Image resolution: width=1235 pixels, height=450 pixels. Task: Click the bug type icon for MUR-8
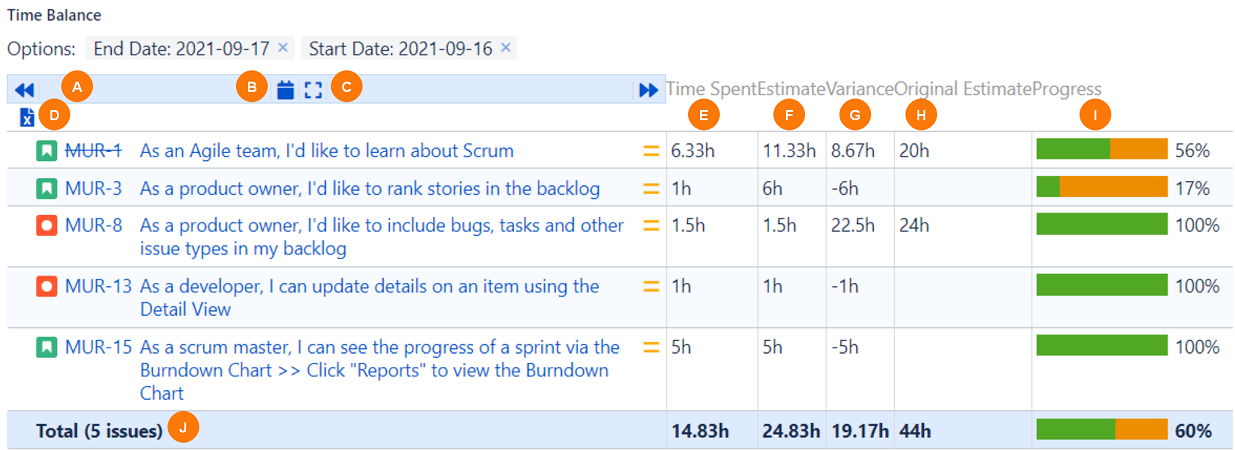[x=46, y=226]
